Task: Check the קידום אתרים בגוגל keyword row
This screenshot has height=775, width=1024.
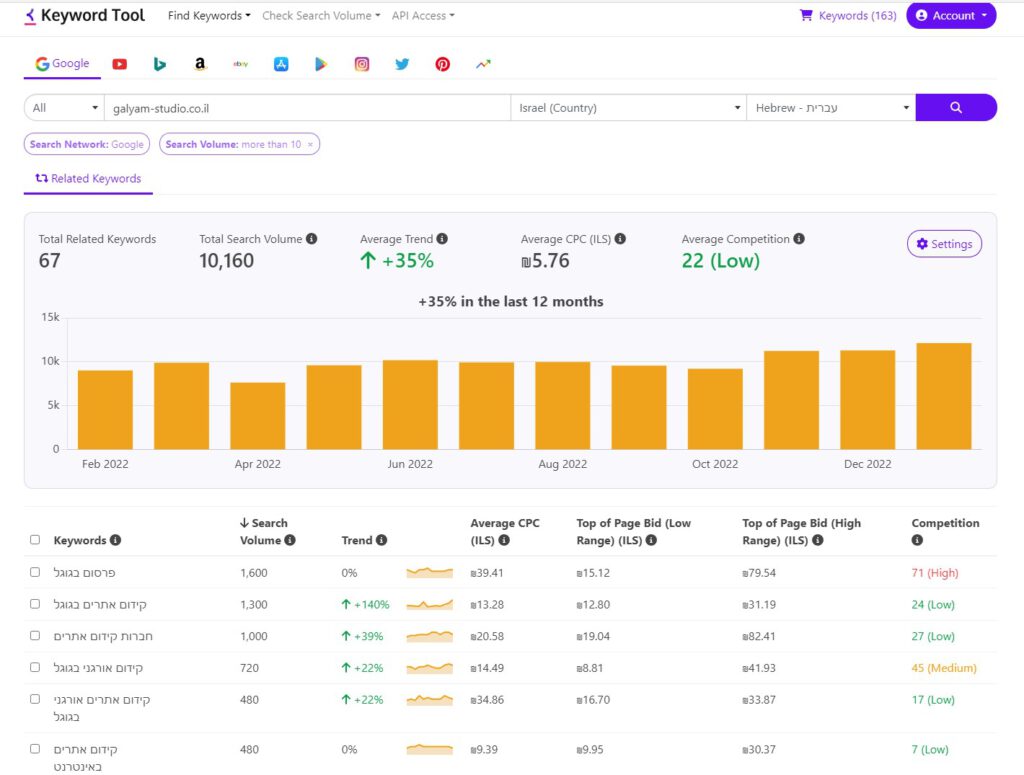Action: (35, 604)
